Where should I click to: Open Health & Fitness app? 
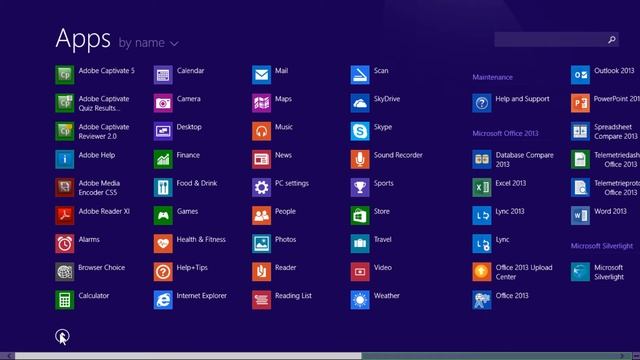point(190,244)
